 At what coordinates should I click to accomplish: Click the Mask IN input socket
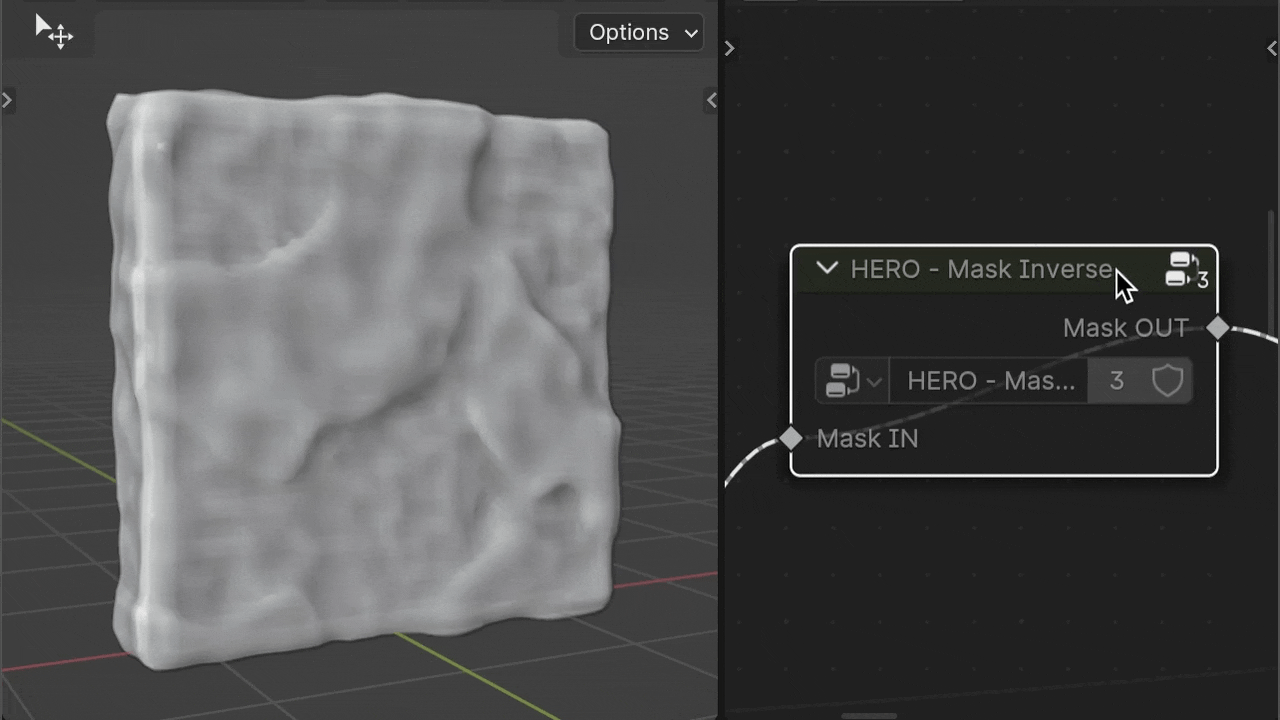point(791,438)
